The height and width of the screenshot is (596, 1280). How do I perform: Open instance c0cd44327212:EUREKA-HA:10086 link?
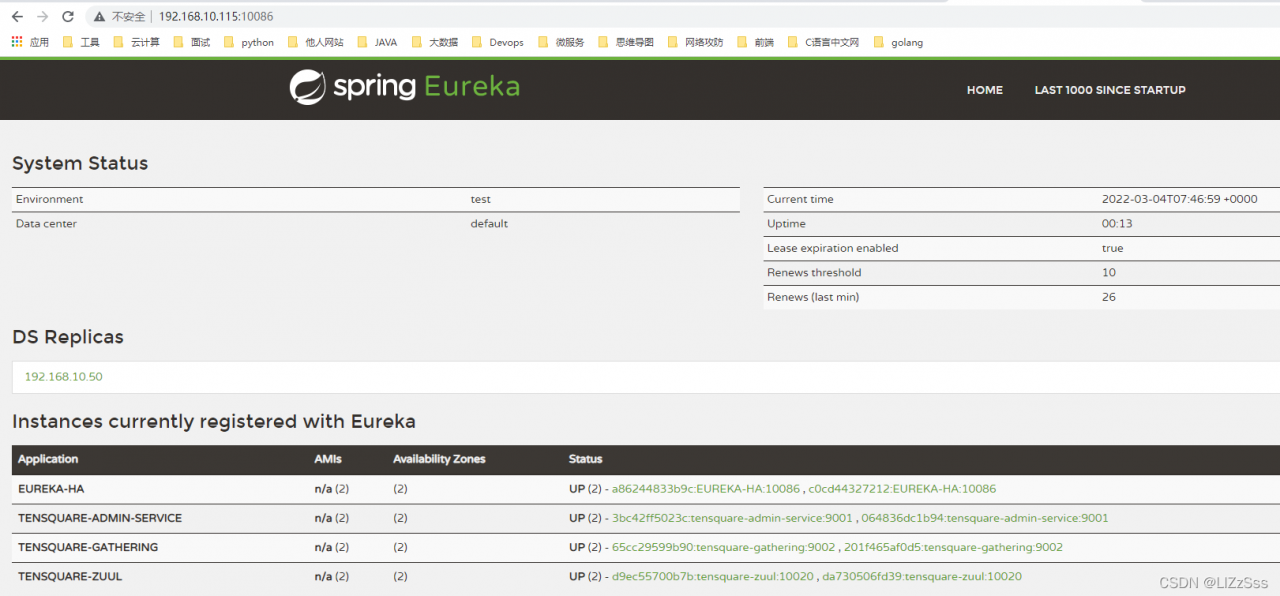click(x=902, y=489)
